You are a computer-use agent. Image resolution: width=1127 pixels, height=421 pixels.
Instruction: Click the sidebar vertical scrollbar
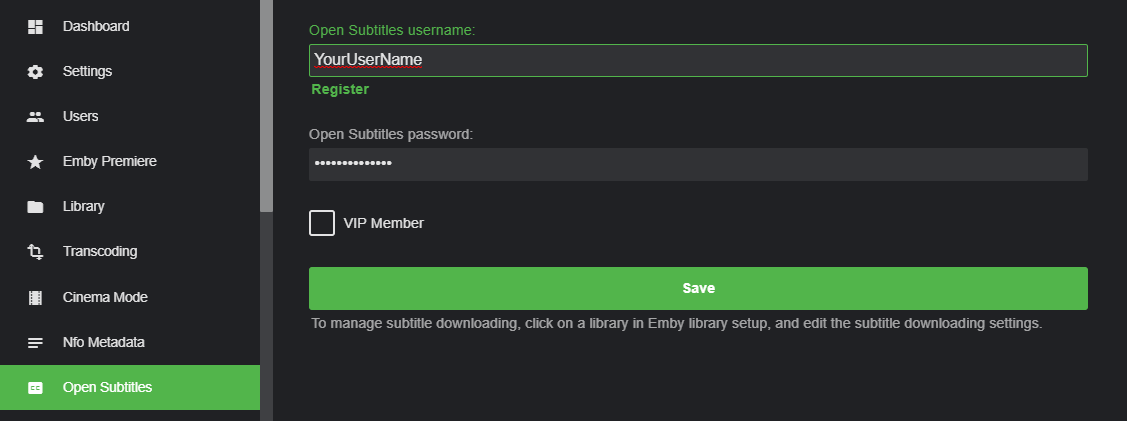coord(266,106)
